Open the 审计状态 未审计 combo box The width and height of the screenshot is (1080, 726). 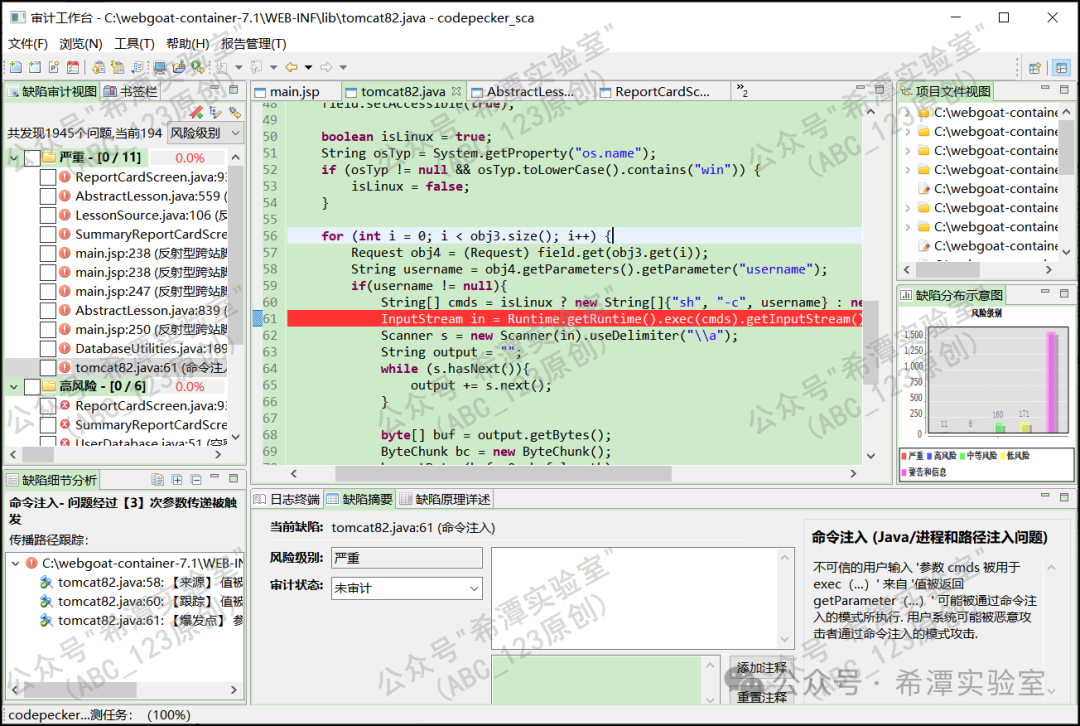406,588
